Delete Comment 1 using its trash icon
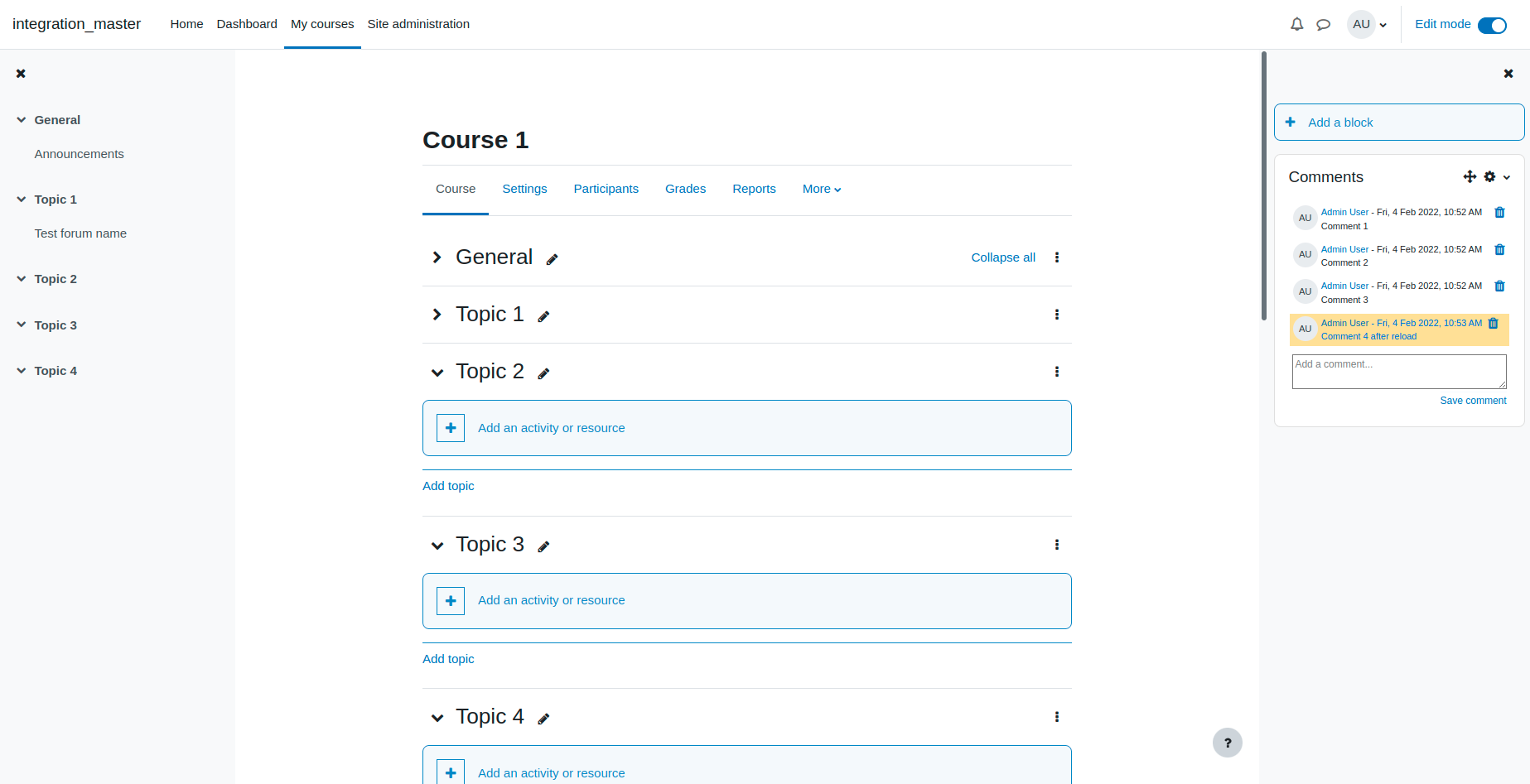 point(1499,213)
